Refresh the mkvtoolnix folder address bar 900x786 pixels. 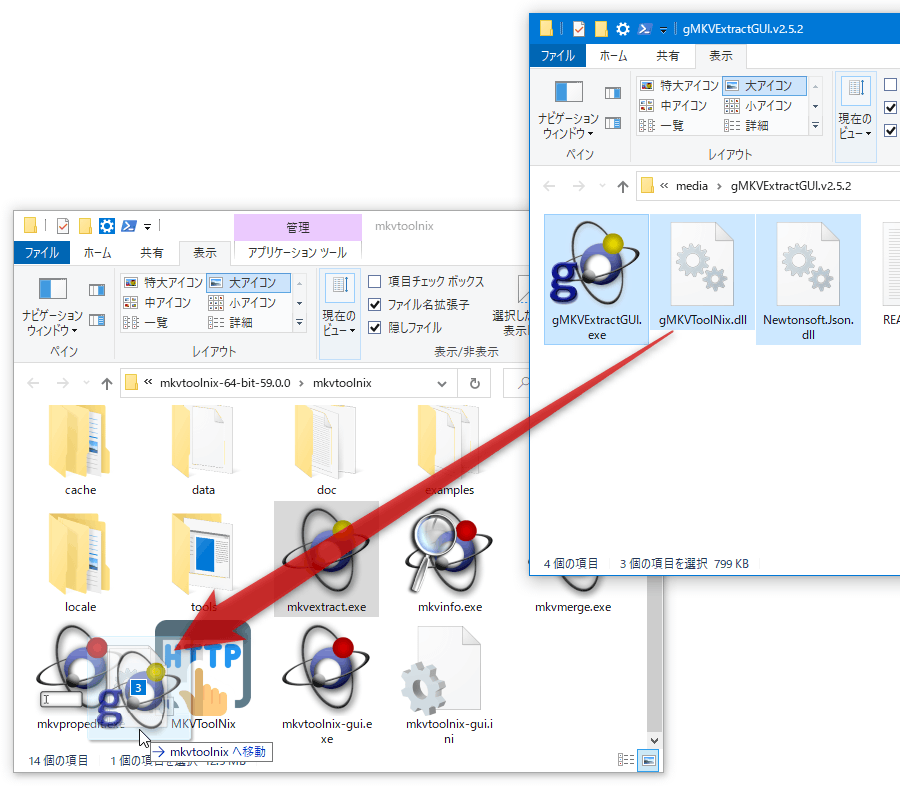pos(475,383)
